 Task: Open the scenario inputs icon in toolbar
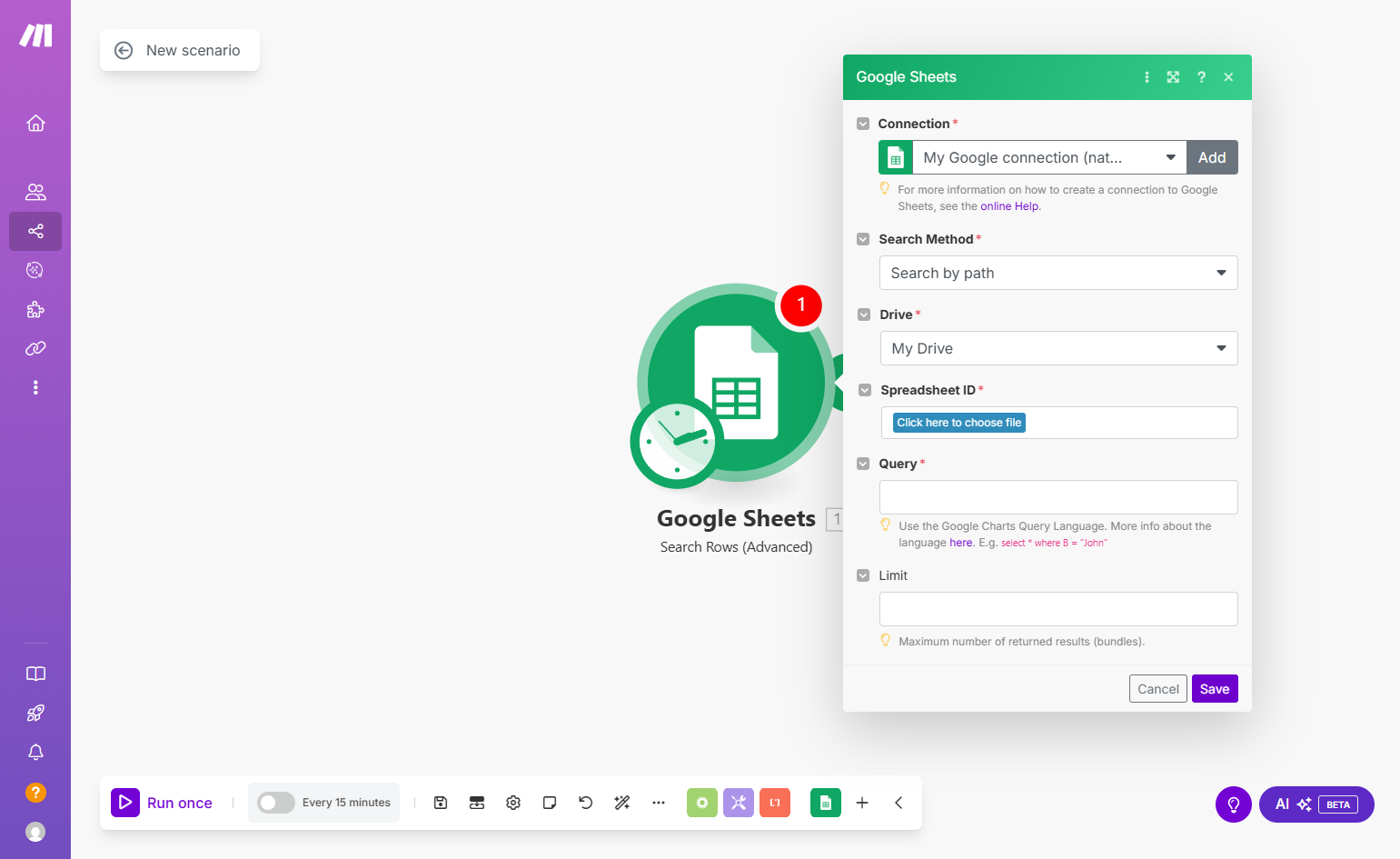click(477, 803)
